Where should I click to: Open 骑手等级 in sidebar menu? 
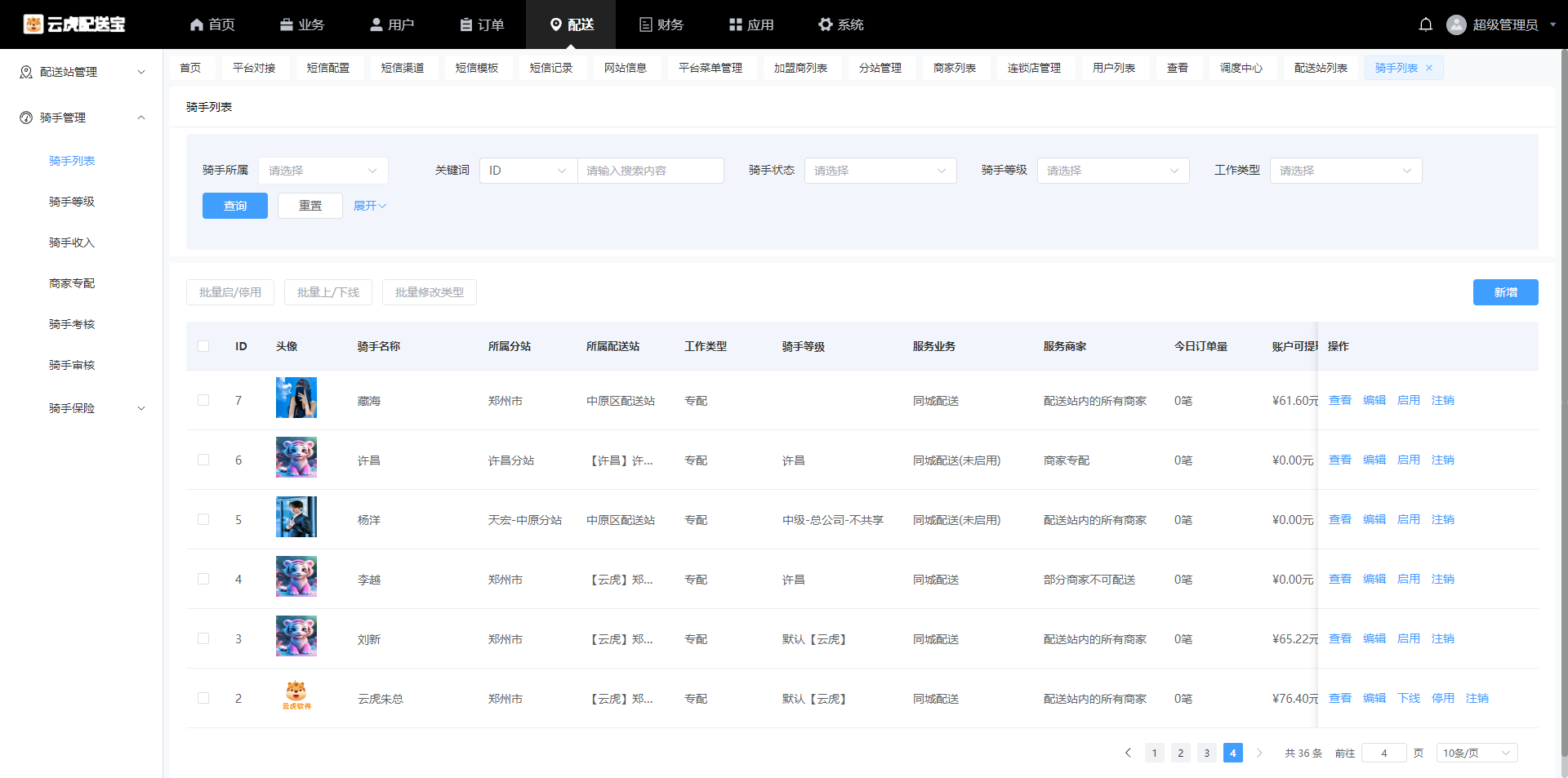[x=72, y=202]
